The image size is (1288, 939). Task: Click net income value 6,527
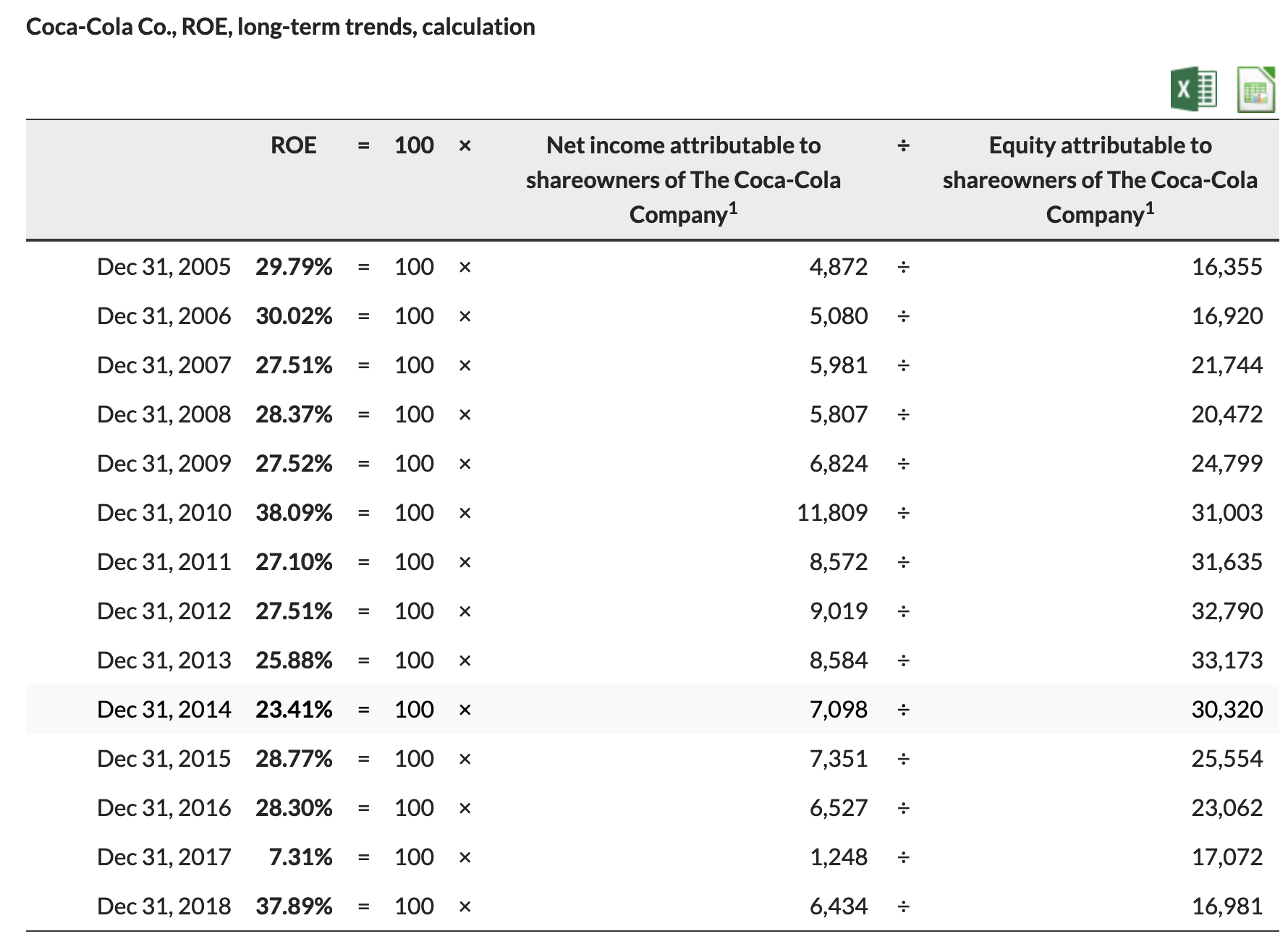click(x=838, y=808)
